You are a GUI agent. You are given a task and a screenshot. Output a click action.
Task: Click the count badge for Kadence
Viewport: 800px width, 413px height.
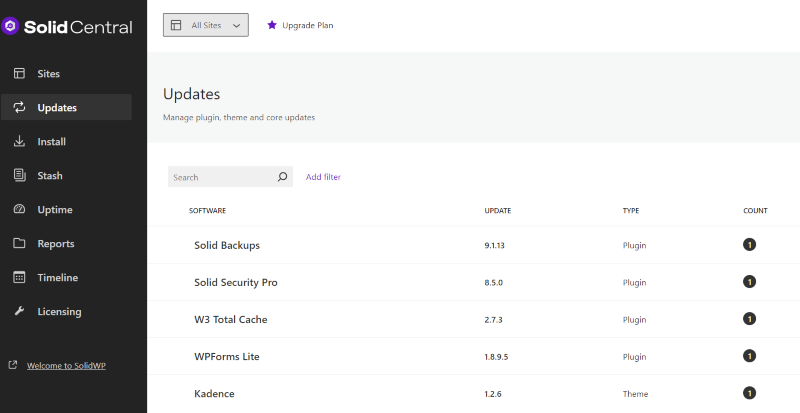(749, 393)
